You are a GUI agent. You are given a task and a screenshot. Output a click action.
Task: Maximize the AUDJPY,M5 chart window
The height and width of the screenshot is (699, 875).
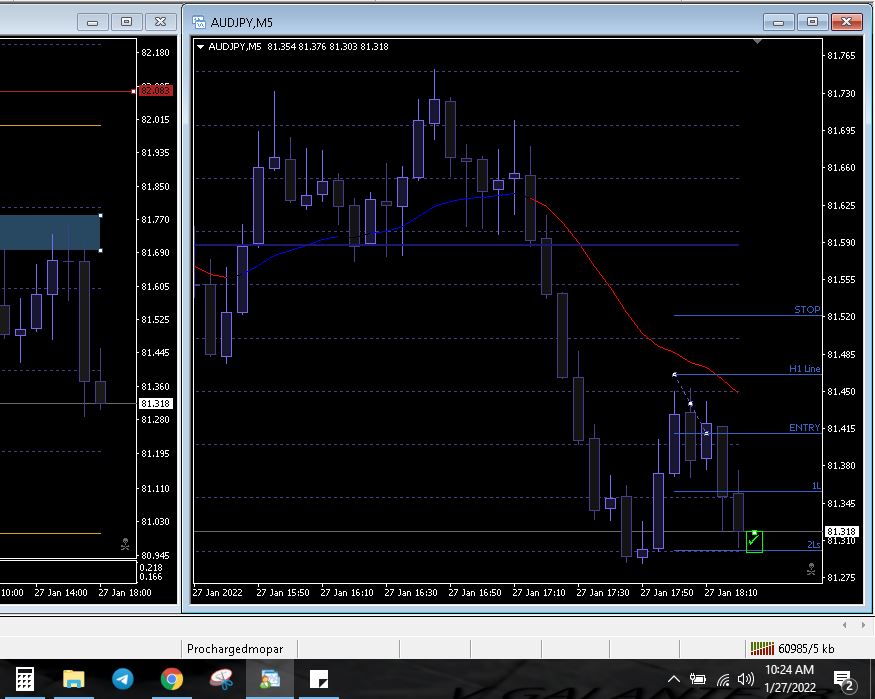pos(813,21)
